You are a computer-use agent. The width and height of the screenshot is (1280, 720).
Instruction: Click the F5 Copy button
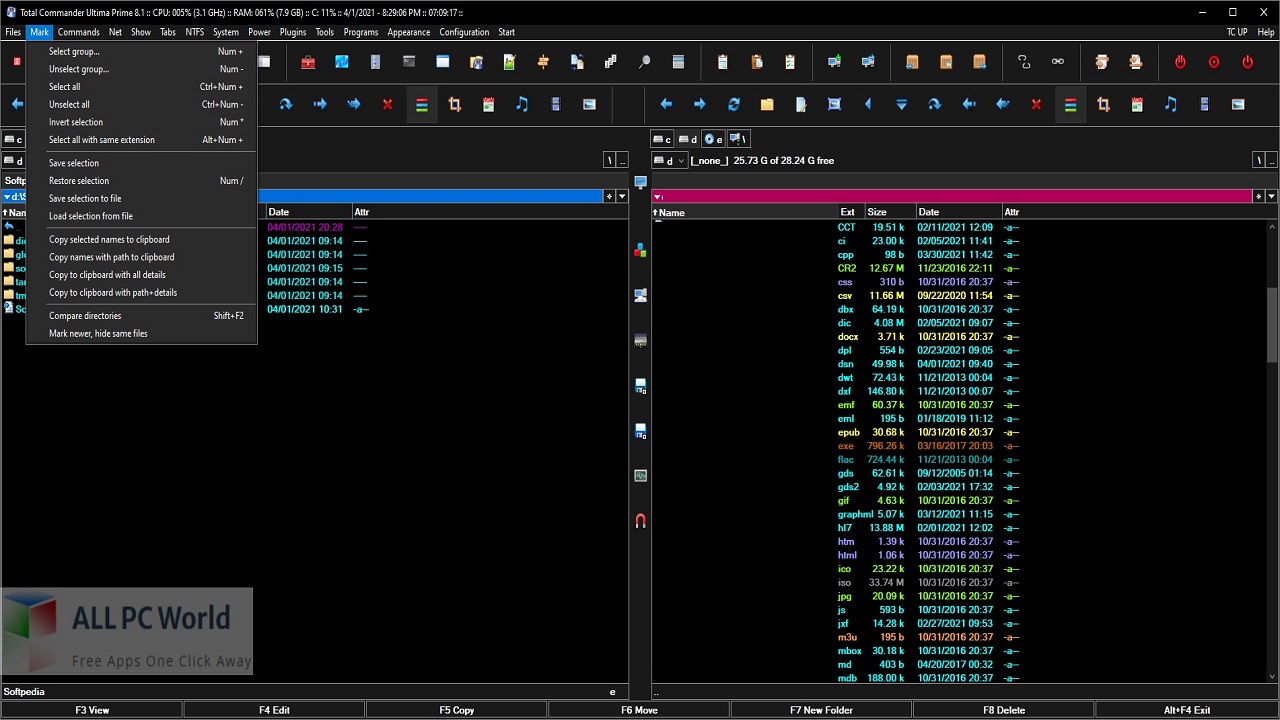pos(457,710)
